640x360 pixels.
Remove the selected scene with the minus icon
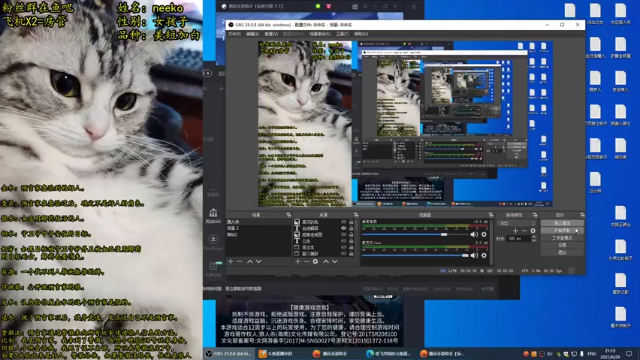[240, 261]
